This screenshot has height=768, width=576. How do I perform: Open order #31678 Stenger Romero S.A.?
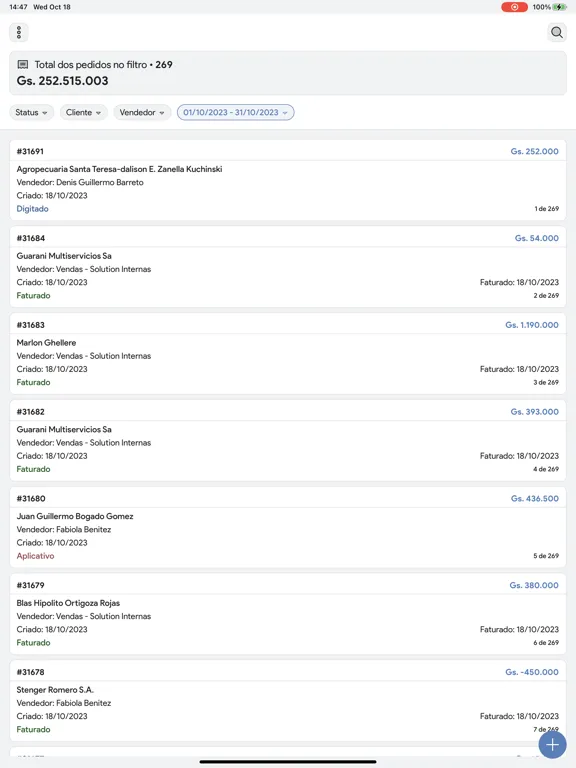tap(288, 700)
